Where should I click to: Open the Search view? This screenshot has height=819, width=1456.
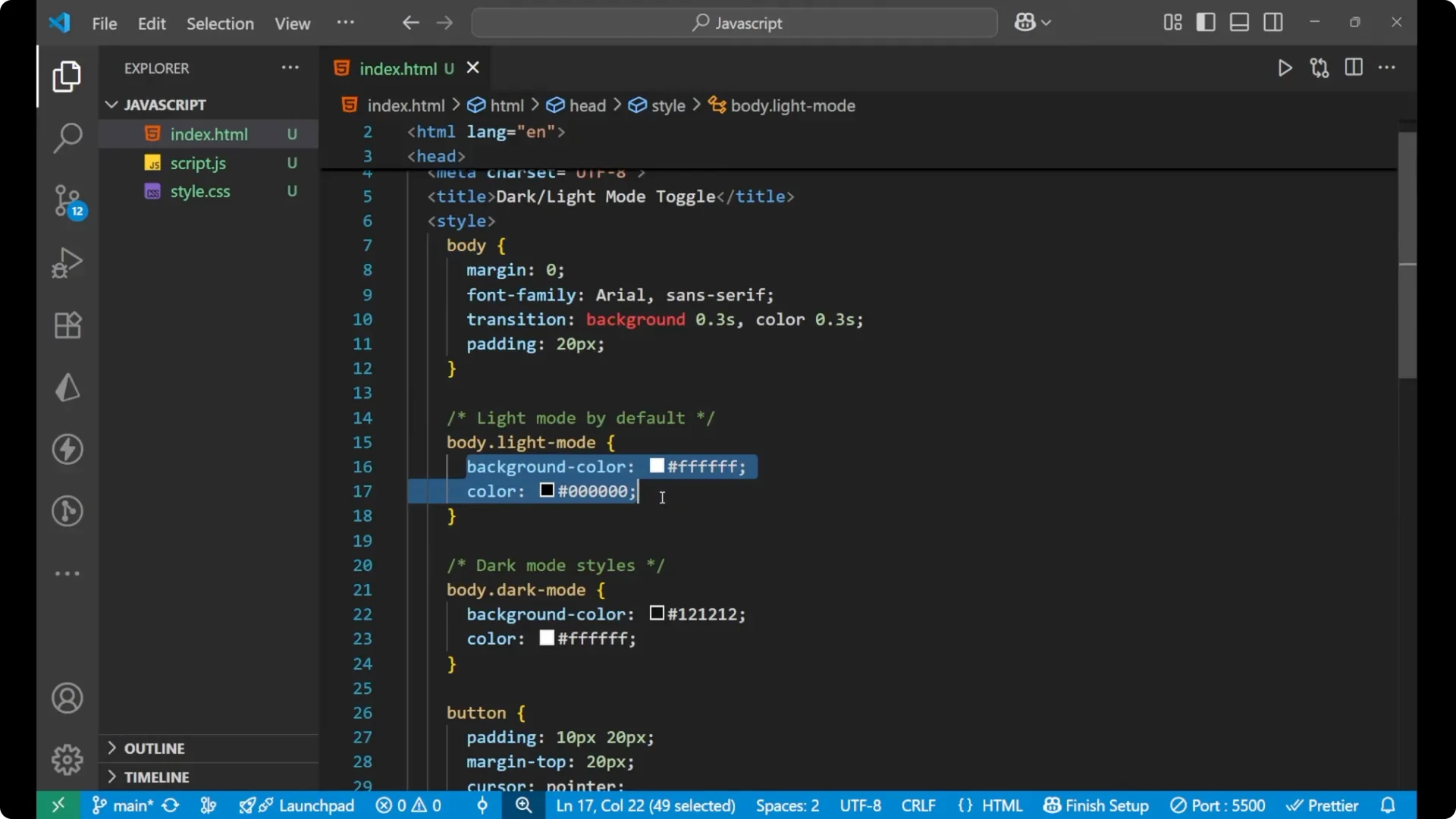pos(67,139)
